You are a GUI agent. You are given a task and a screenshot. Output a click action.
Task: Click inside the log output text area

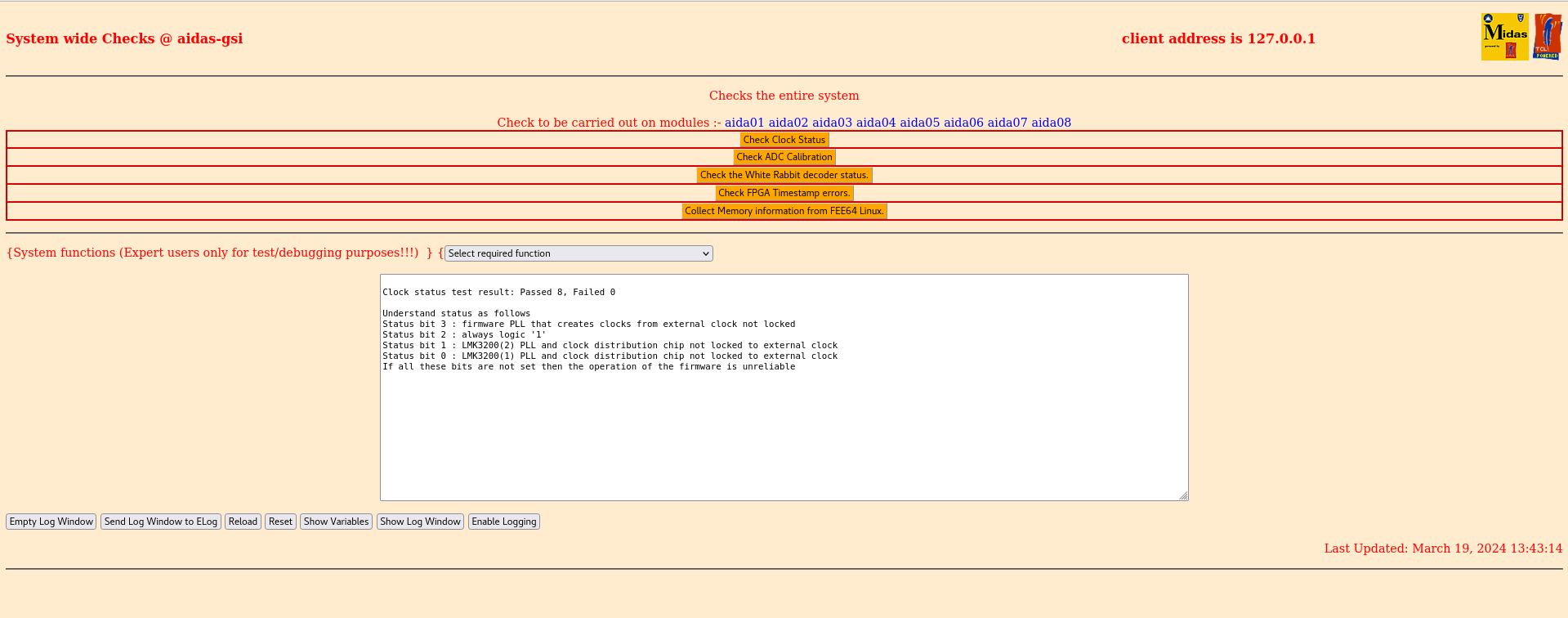(784, 387)
